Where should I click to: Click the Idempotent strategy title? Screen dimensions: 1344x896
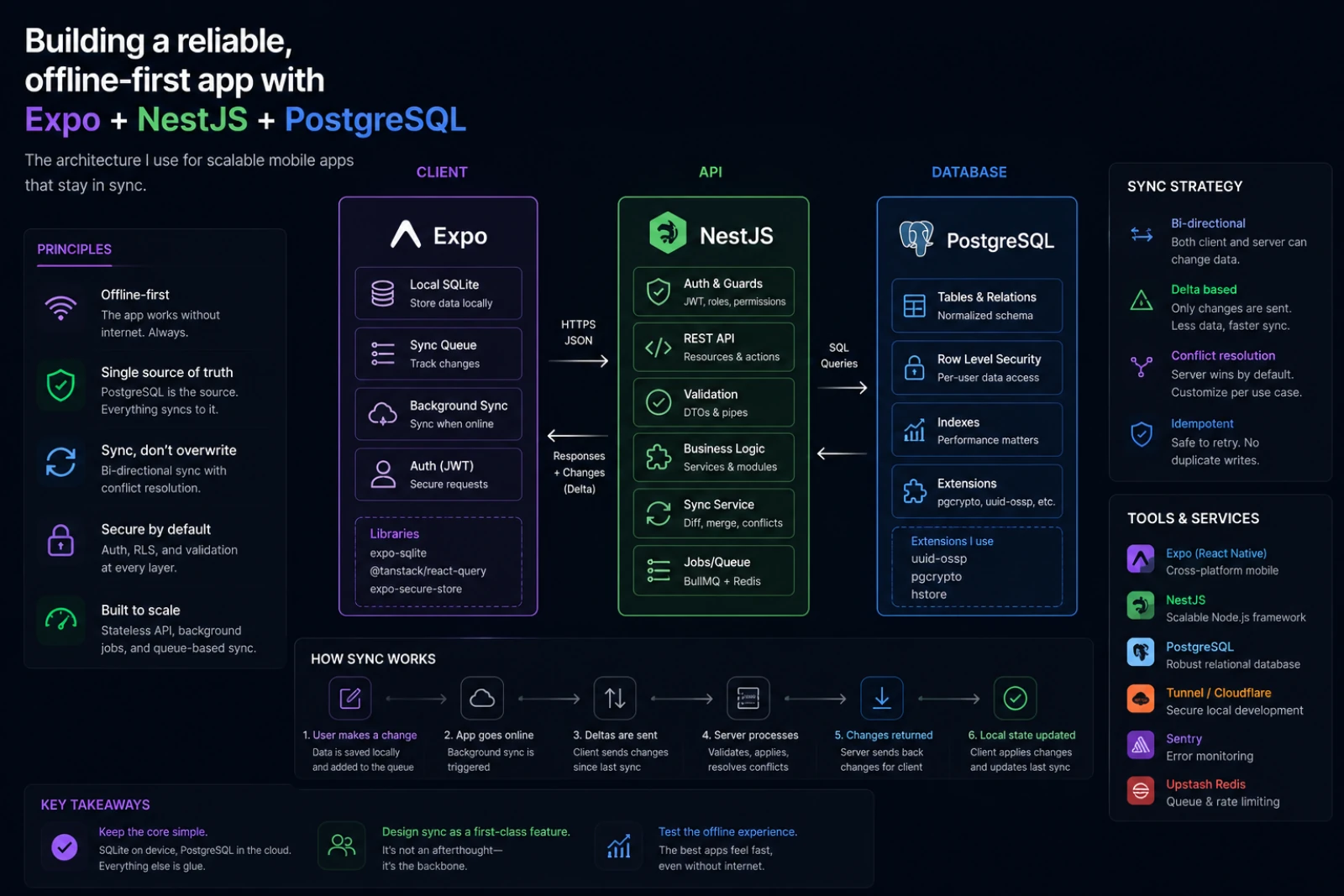click(1202, 424)
